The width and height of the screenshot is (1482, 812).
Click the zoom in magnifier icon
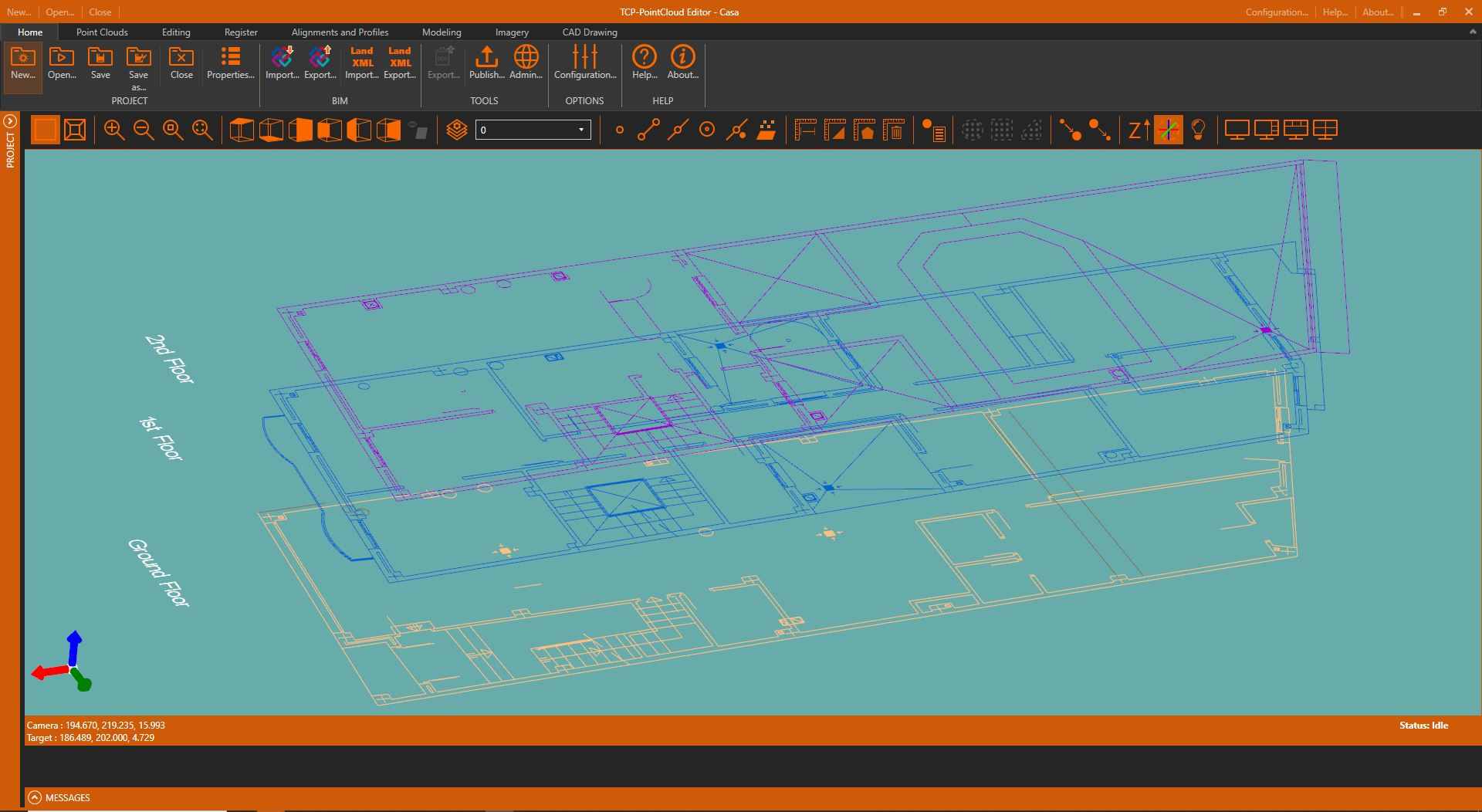point(114,130)
